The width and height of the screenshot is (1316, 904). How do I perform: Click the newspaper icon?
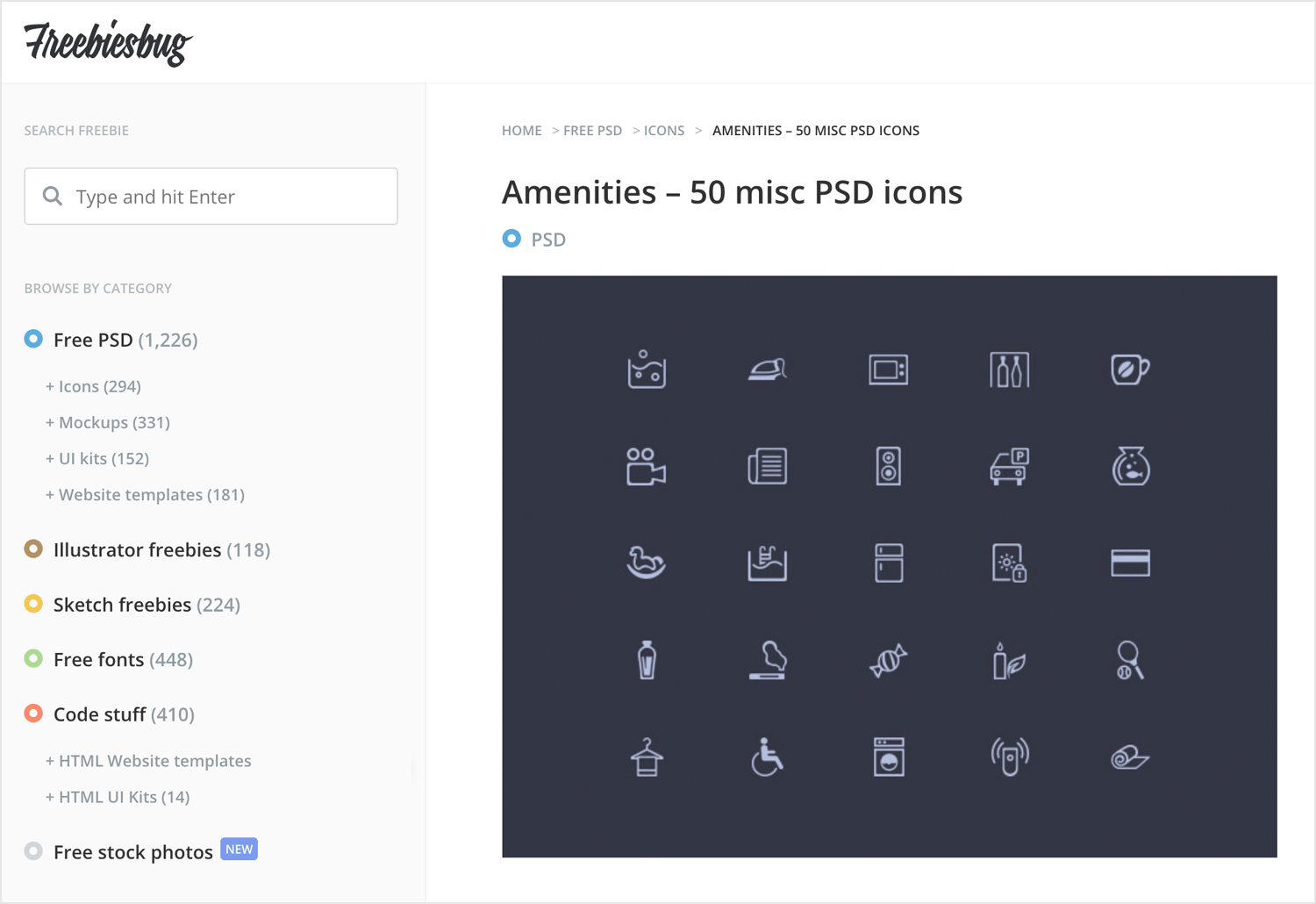(x=768, y=466)
